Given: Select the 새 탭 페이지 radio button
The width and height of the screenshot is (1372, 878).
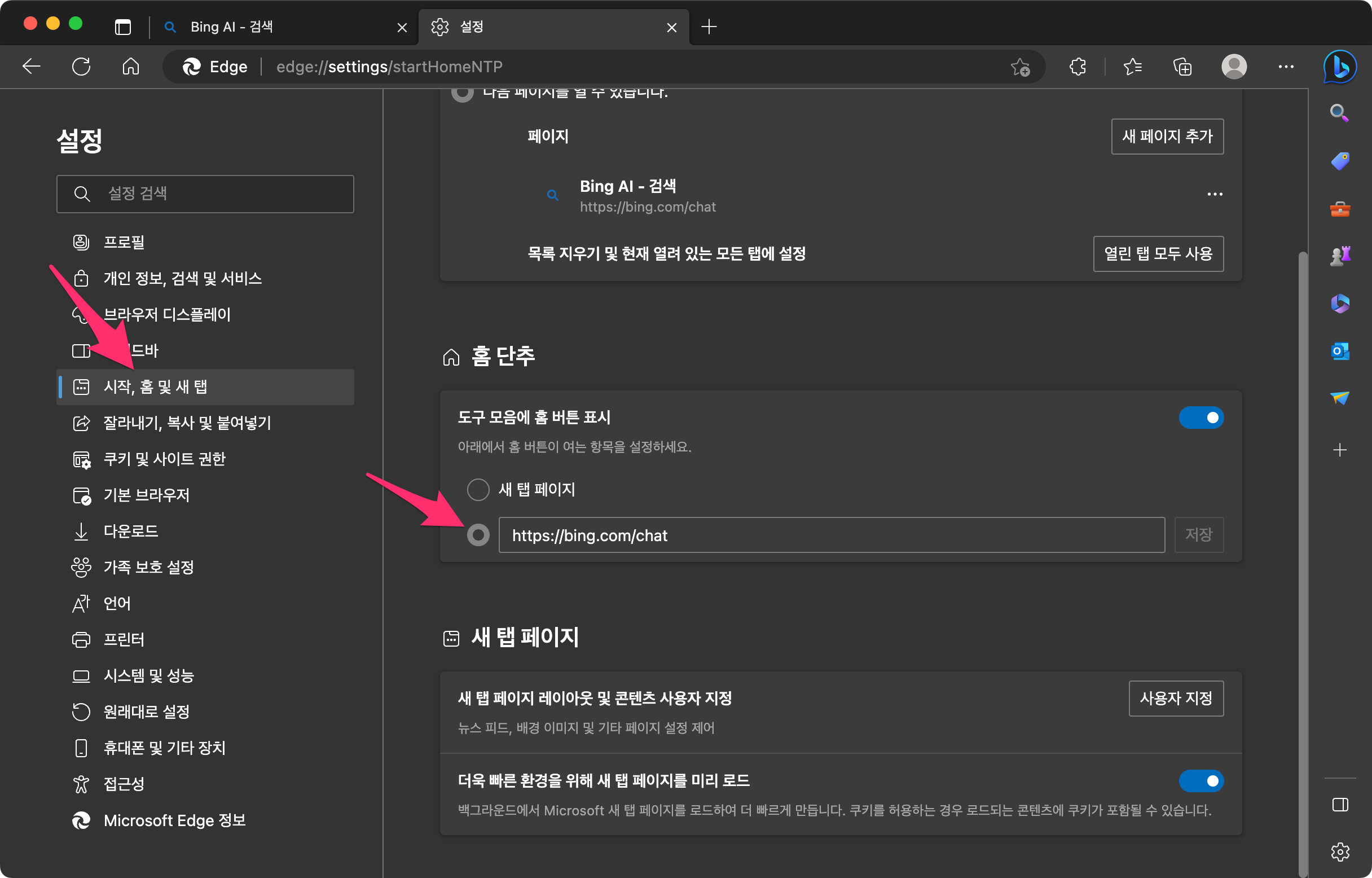Looking at the screenshot, I should (x=478, y=489).
